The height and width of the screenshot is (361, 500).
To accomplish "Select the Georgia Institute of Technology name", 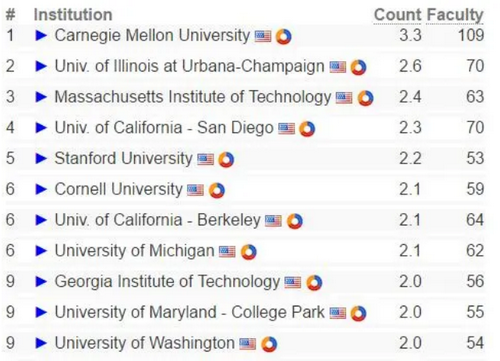I will click(x=167, y=282).
